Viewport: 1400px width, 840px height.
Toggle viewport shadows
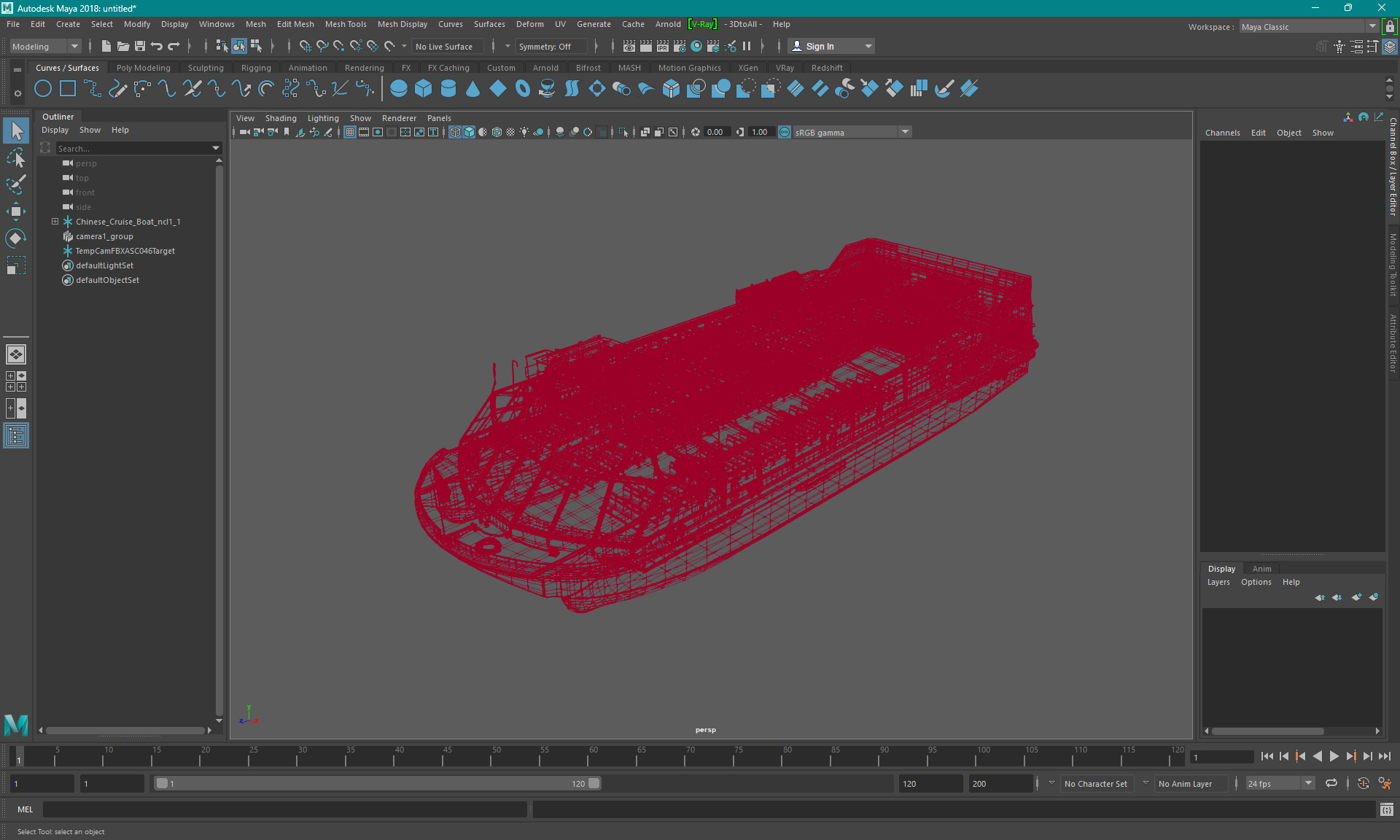click(538, 132)
